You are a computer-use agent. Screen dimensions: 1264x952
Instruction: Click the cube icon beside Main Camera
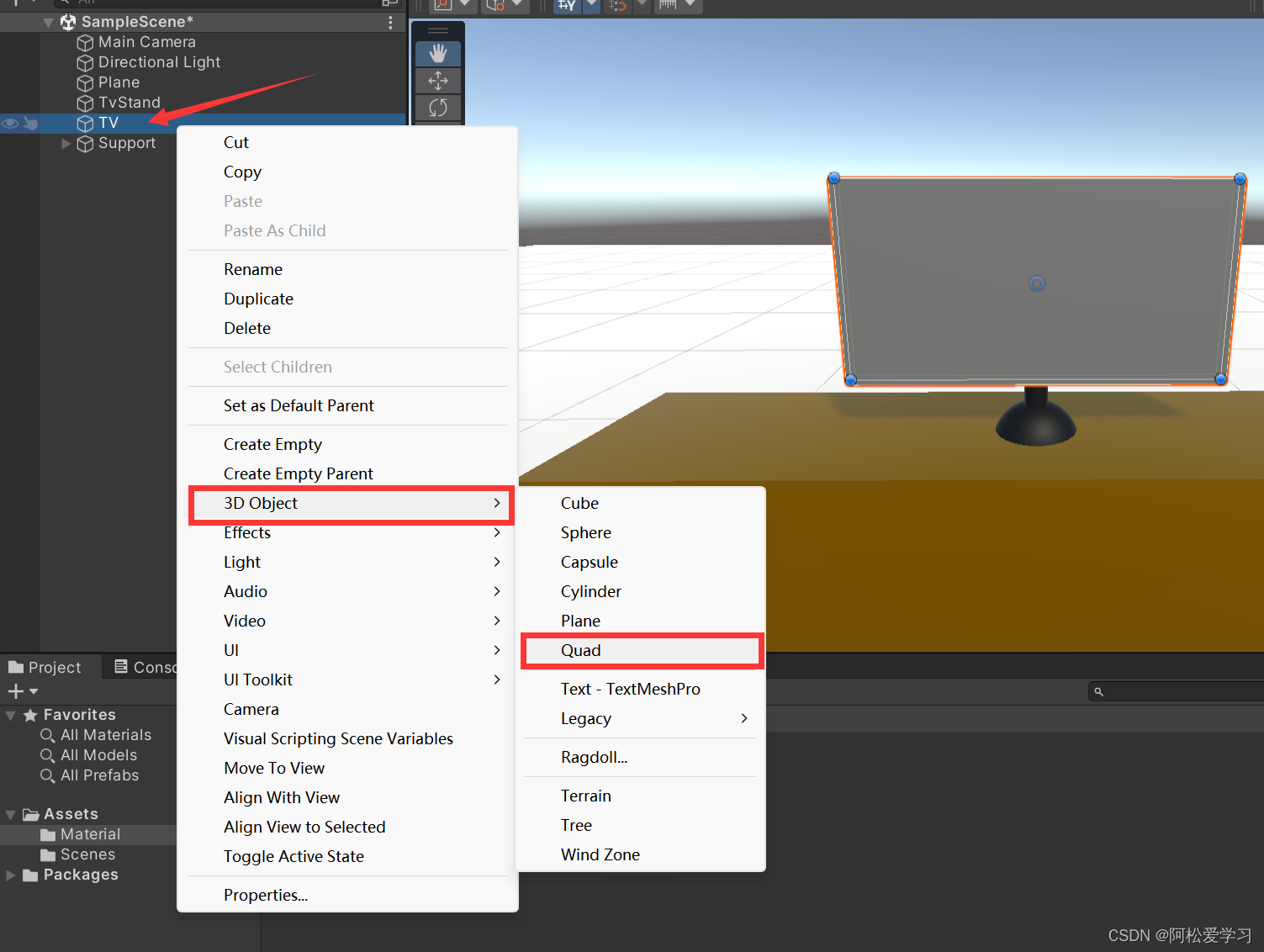tap(85, 42)
